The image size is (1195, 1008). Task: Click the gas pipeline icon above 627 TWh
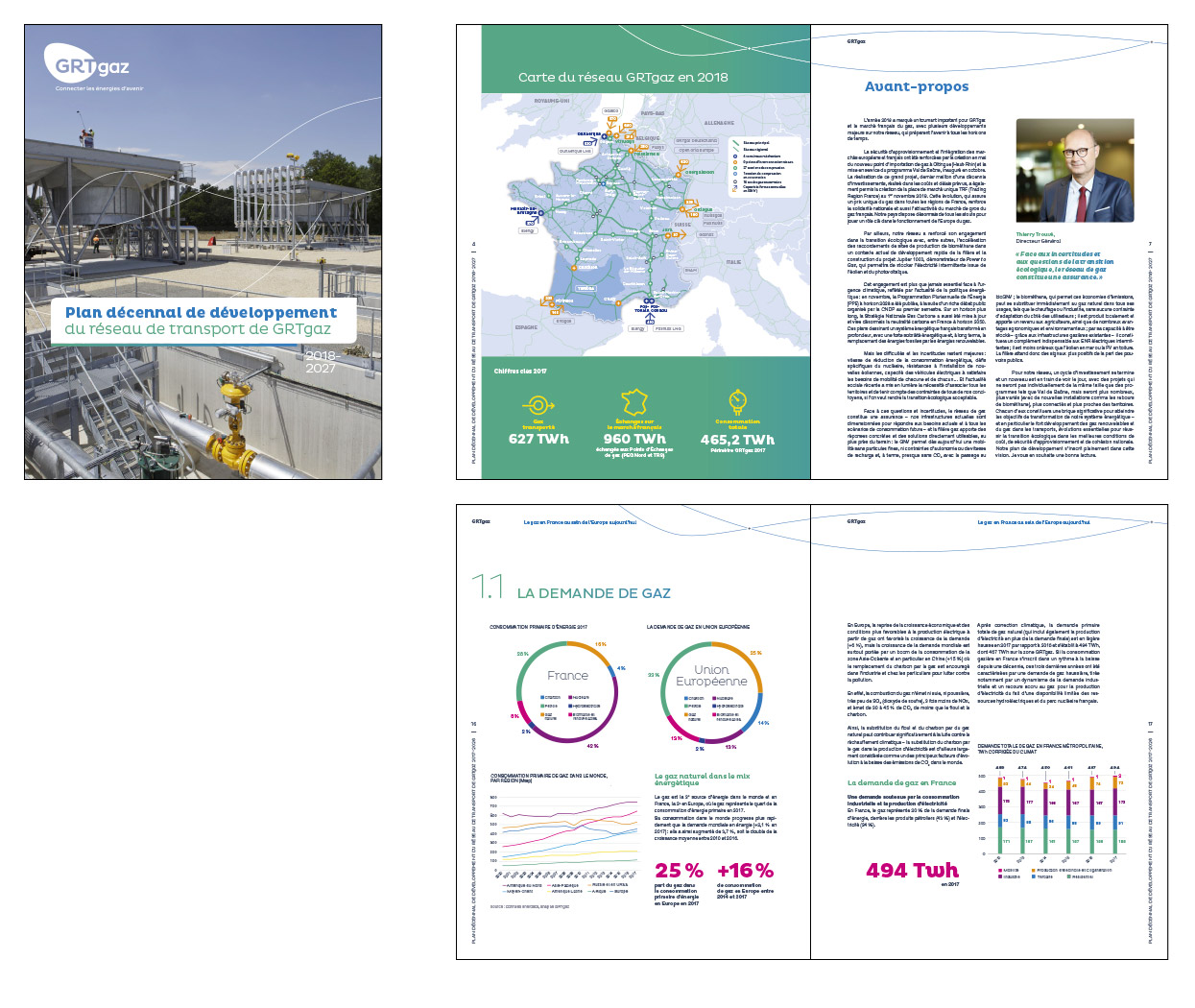point(538,404)
